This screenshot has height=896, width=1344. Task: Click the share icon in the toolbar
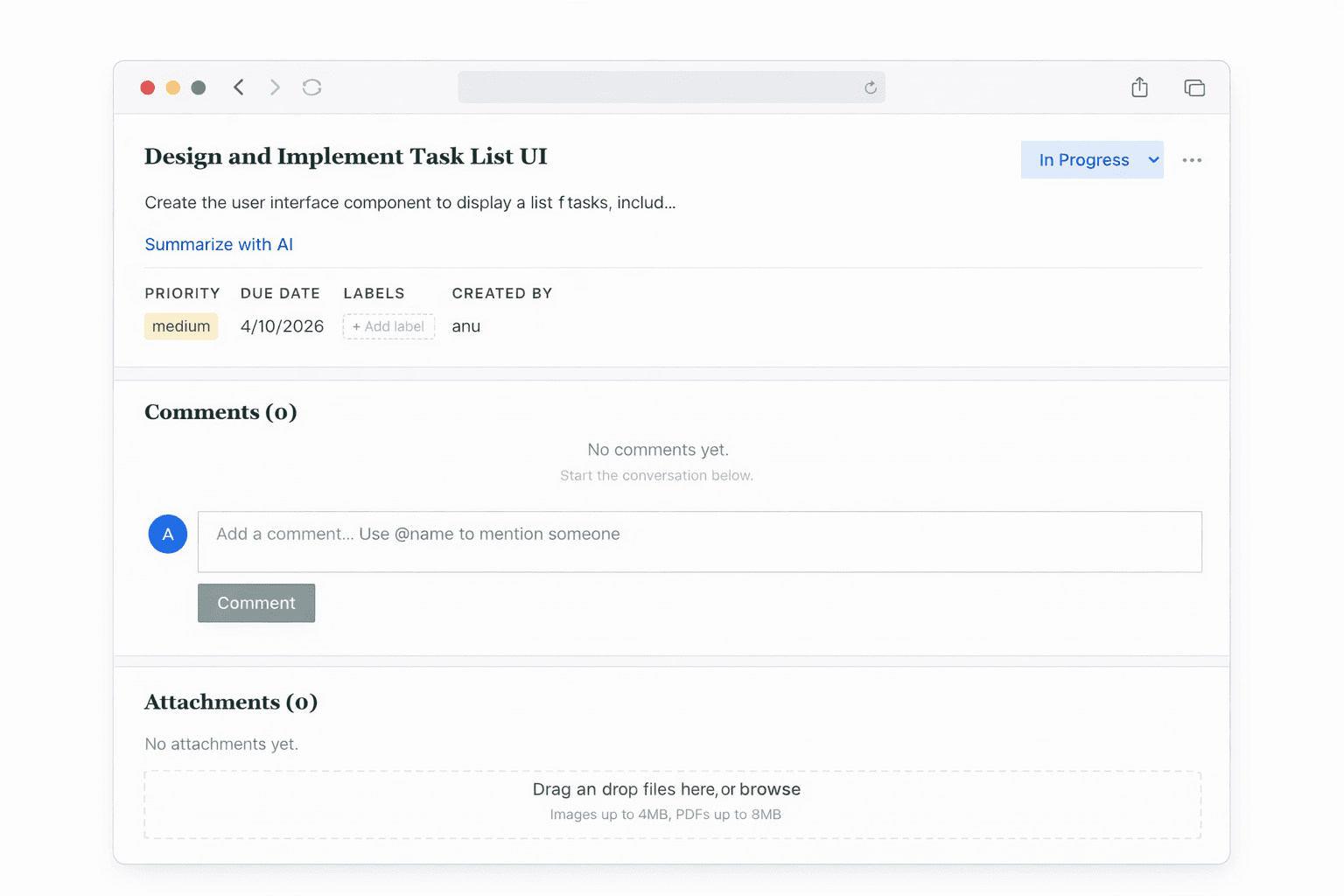(1138, 87)
